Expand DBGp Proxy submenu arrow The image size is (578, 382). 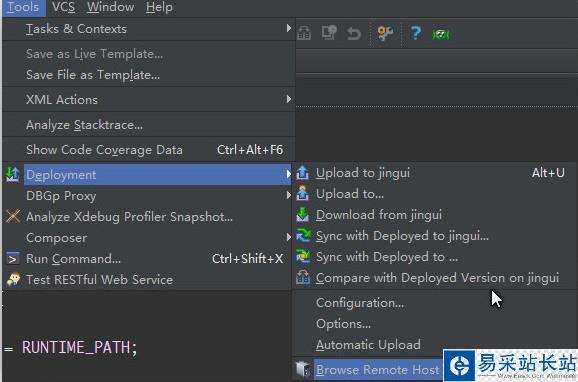pos(289,195)
